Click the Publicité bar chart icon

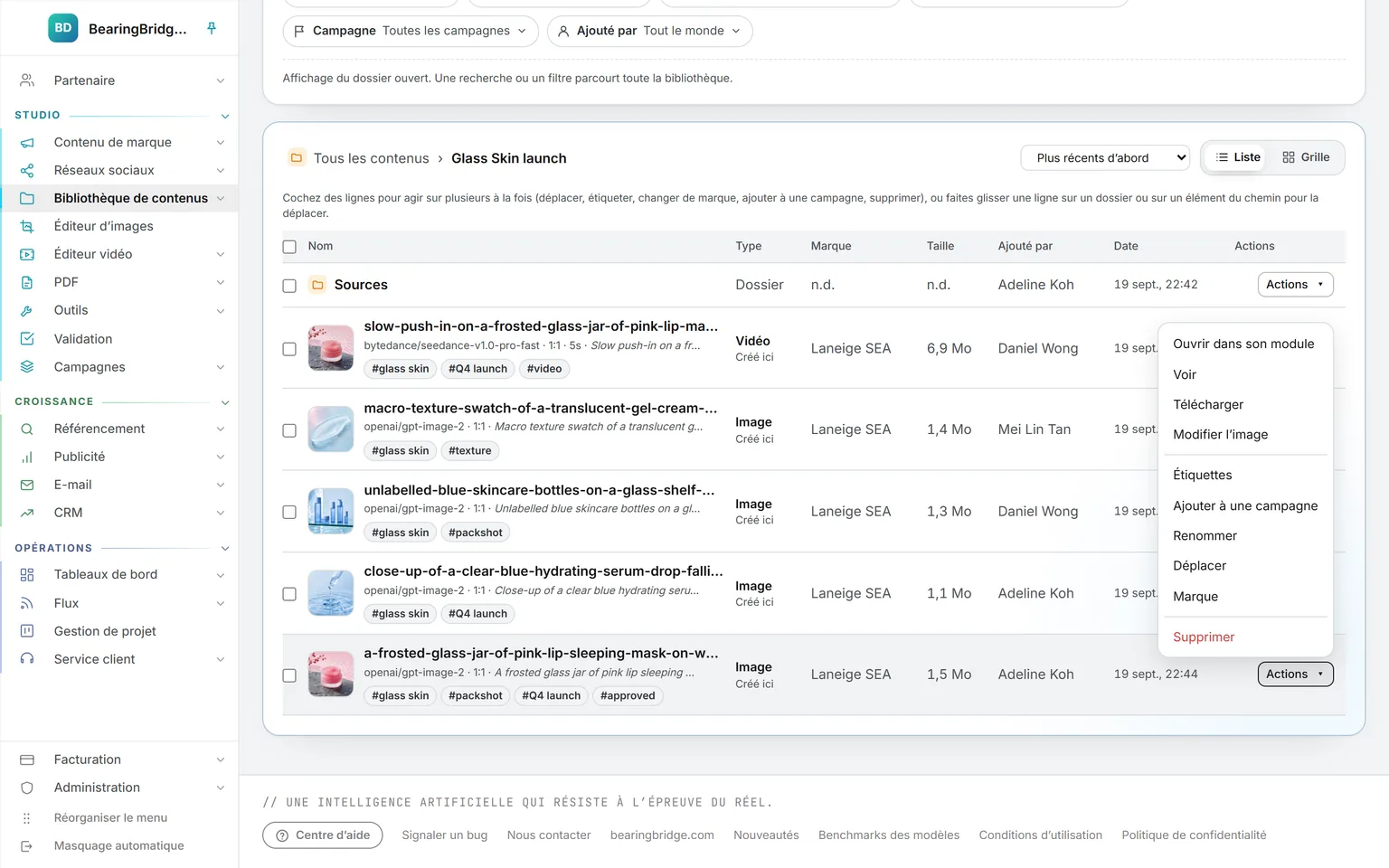pyautogui.click(x=27, y=458)
